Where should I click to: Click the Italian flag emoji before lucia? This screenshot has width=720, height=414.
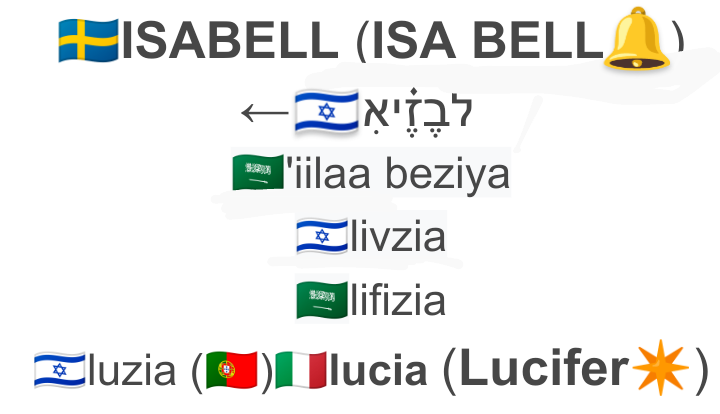pos(301,370)
